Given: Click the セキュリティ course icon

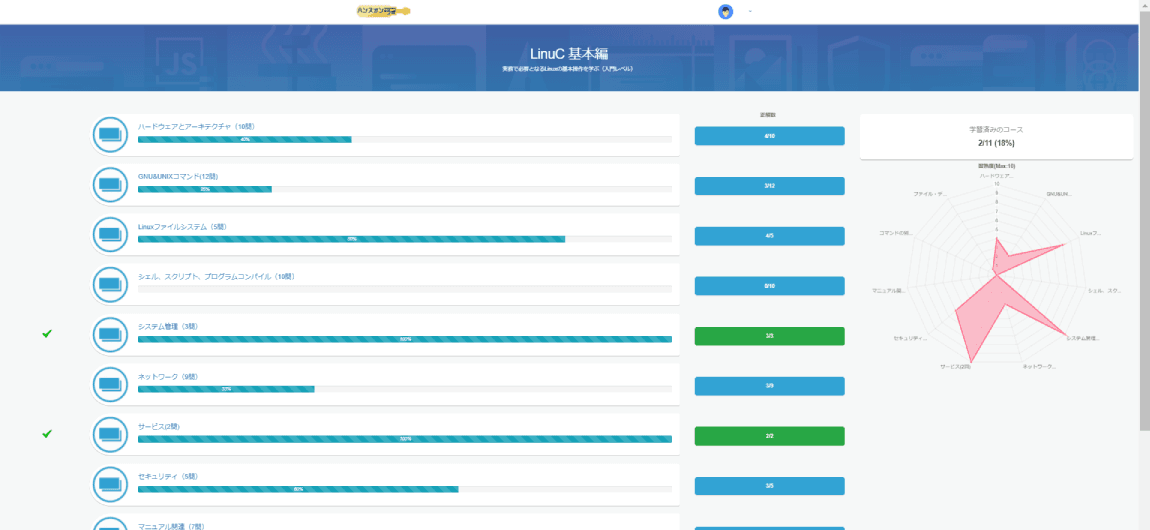Looking at the screenshot, I should coord(110,484).
